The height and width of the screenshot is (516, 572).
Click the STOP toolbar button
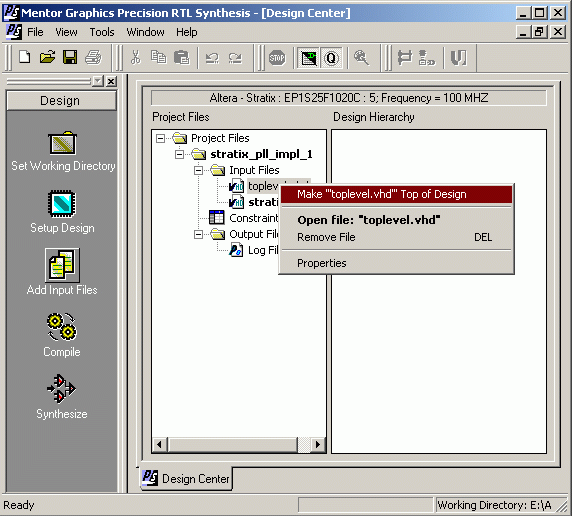coord(277,58)
